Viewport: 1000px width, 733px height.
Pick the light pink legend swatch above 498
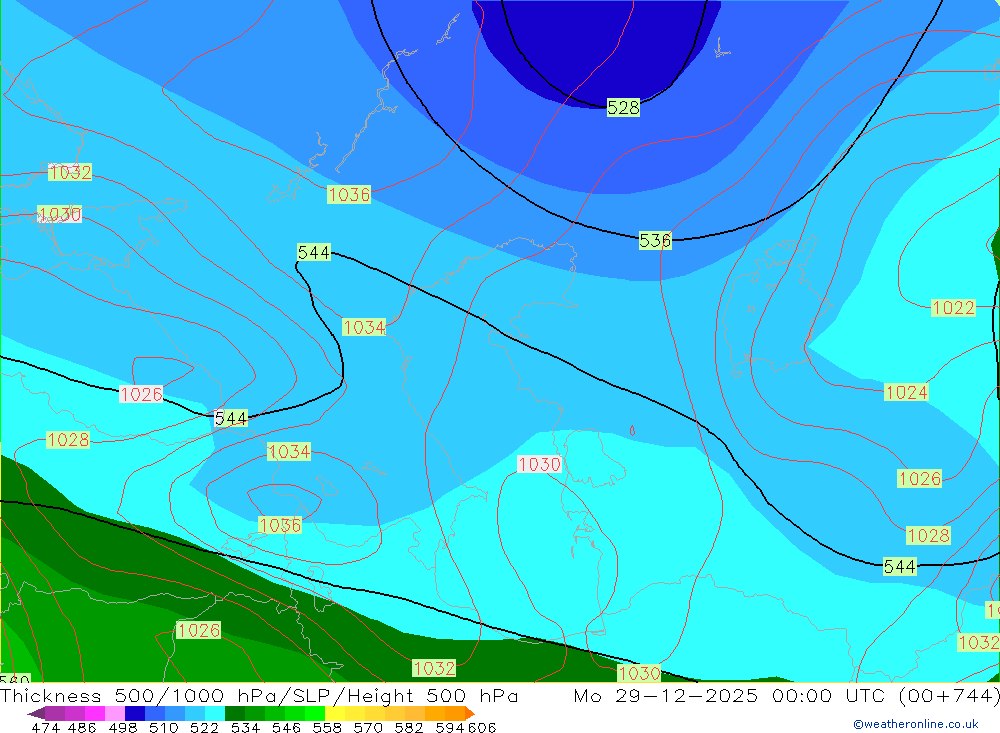115,713
